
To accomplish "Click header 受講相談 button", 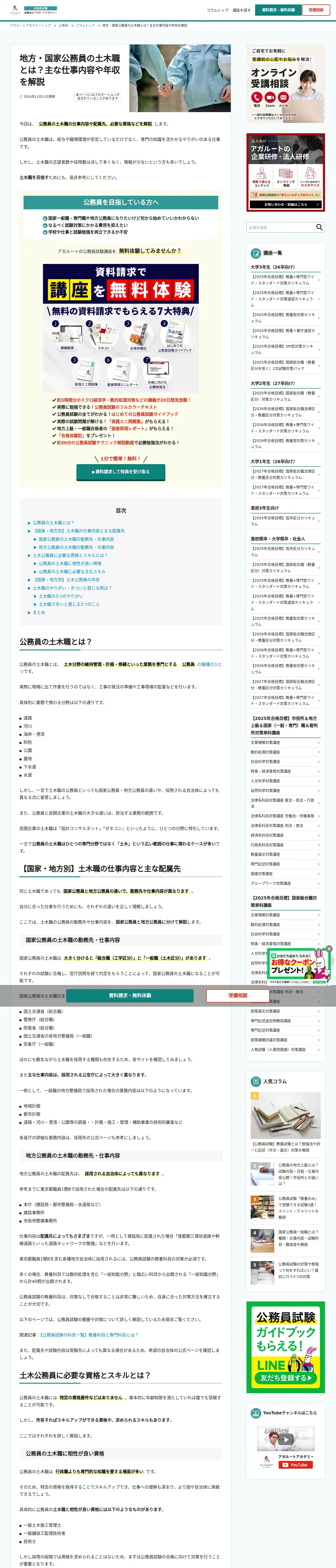I will pyautogui.click(x=316, y=10).
